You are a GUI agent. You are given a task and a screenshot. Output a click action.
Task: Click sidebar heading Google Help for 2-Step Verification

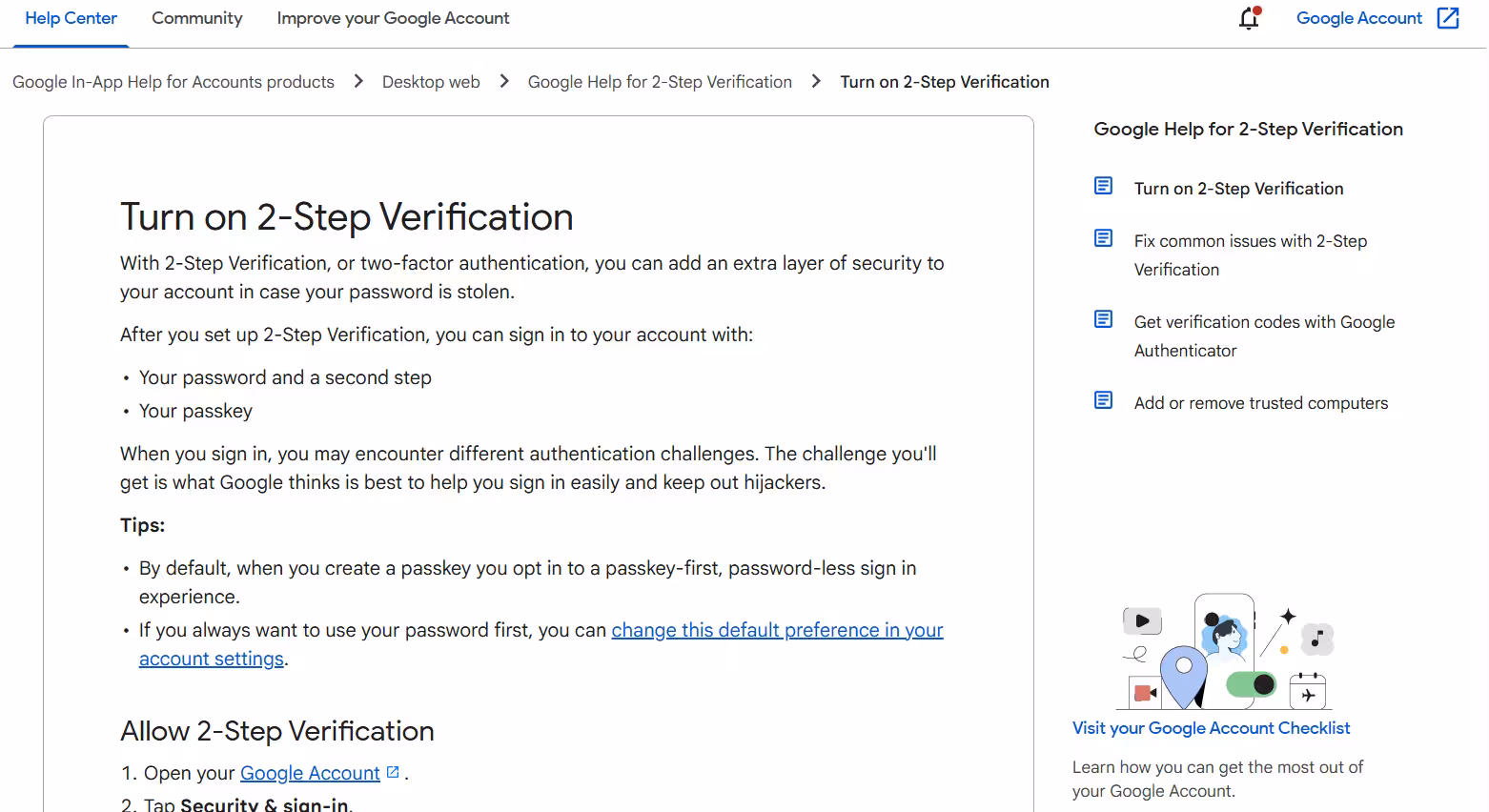click(x=1248, y=129)
